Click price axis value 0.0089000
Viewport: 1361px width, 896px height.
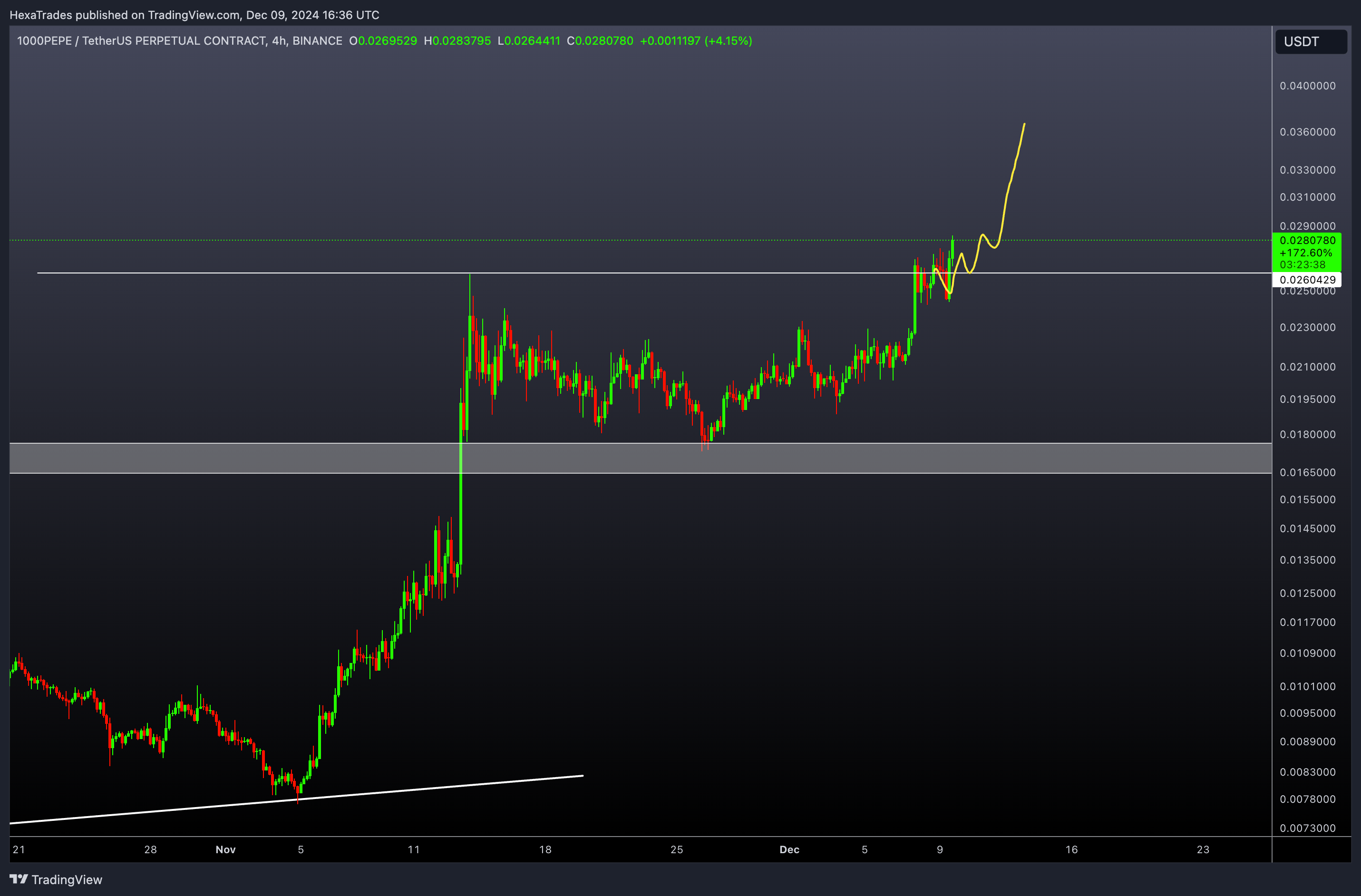[x=1308, y=741]
